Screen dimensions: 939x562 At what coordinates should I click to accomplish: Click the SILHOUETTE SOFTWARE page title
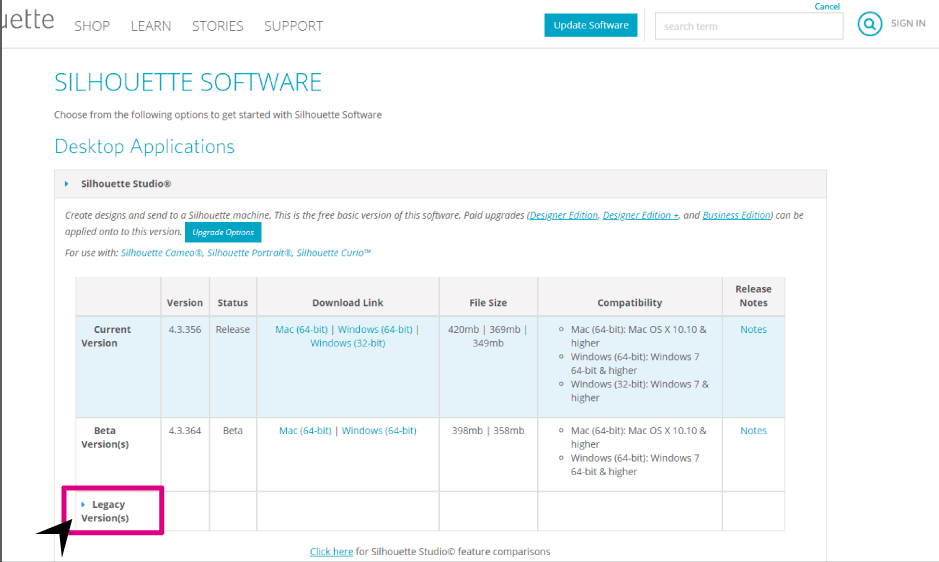[188, 82]
